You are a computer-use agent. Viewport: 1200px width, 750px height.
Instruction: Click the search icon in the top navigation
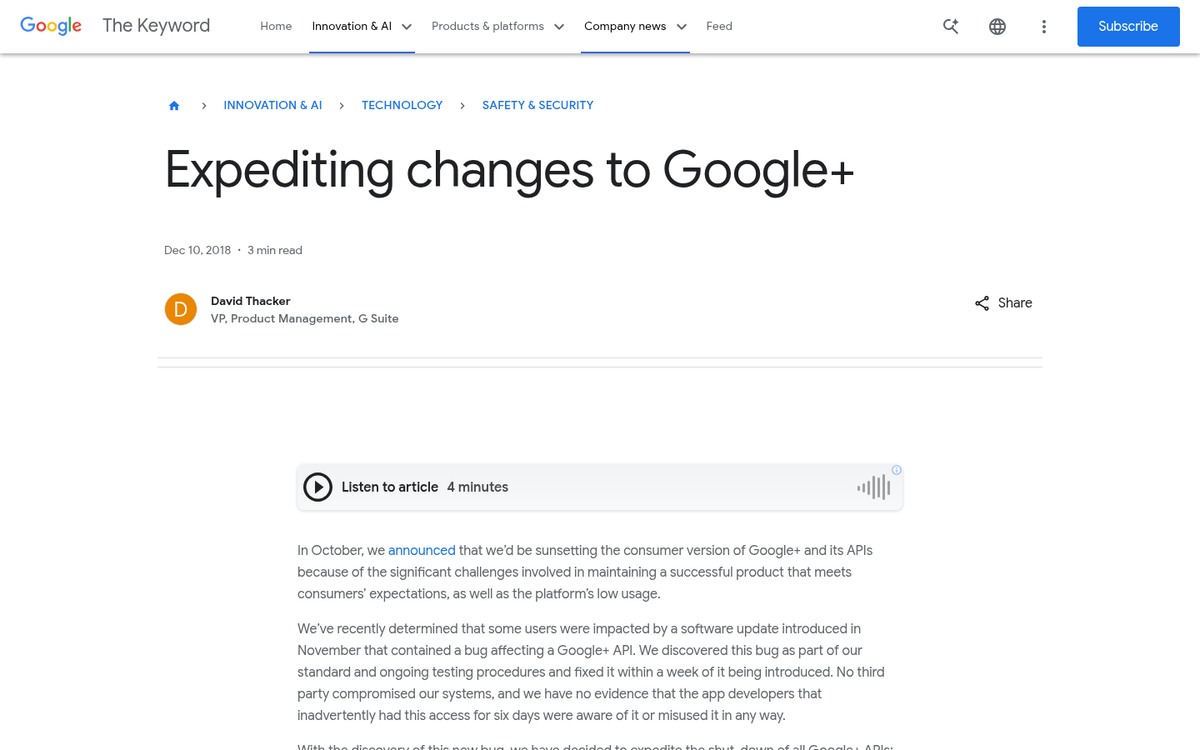click(x=950, y=26)
